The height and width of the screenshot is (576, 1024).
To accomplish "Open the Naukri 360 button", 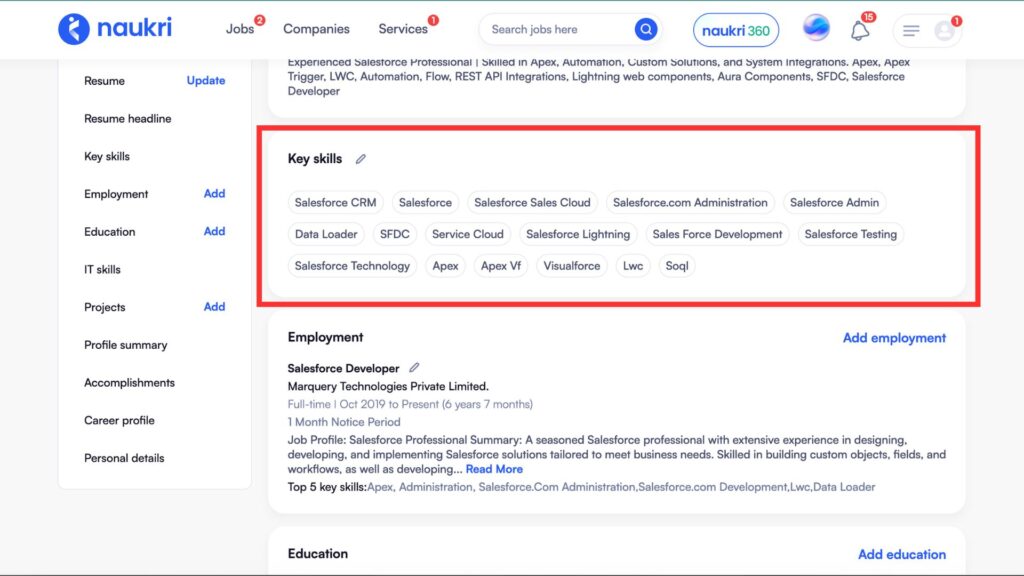I will tap(736, 30).
